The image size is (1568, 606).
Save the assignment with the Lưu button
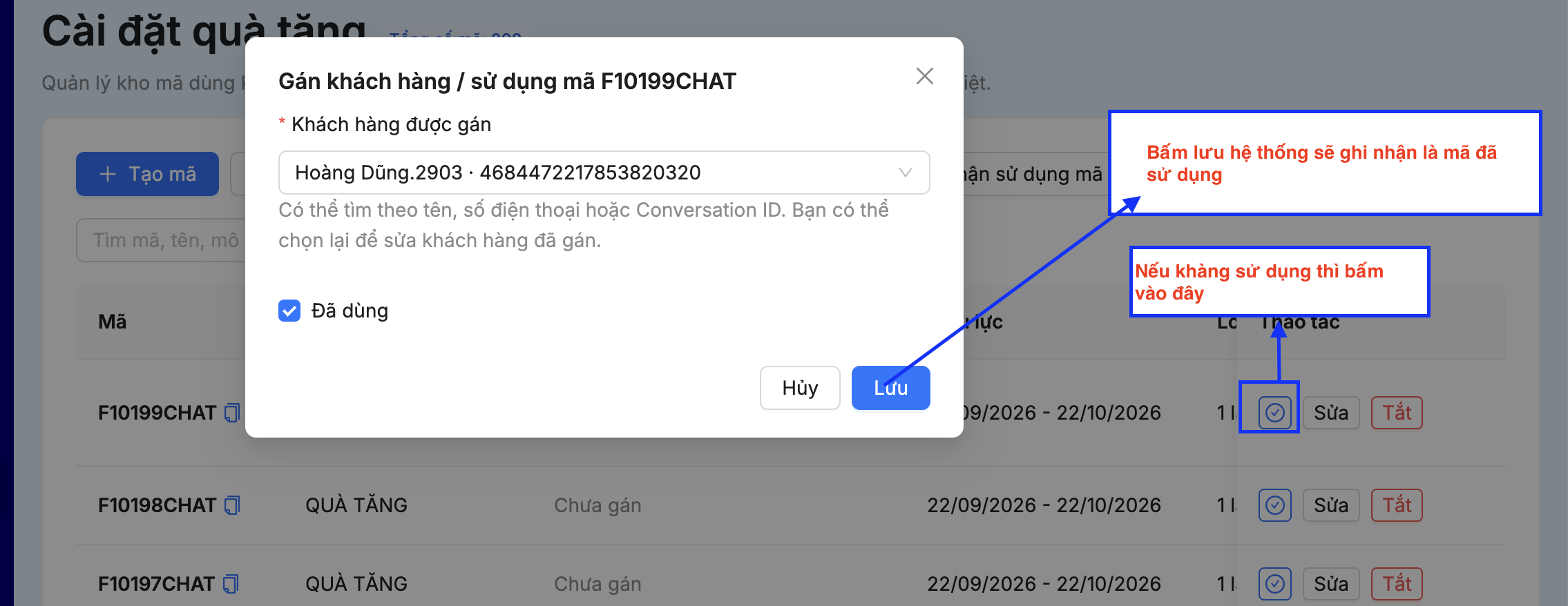click(x=890, y=388)
